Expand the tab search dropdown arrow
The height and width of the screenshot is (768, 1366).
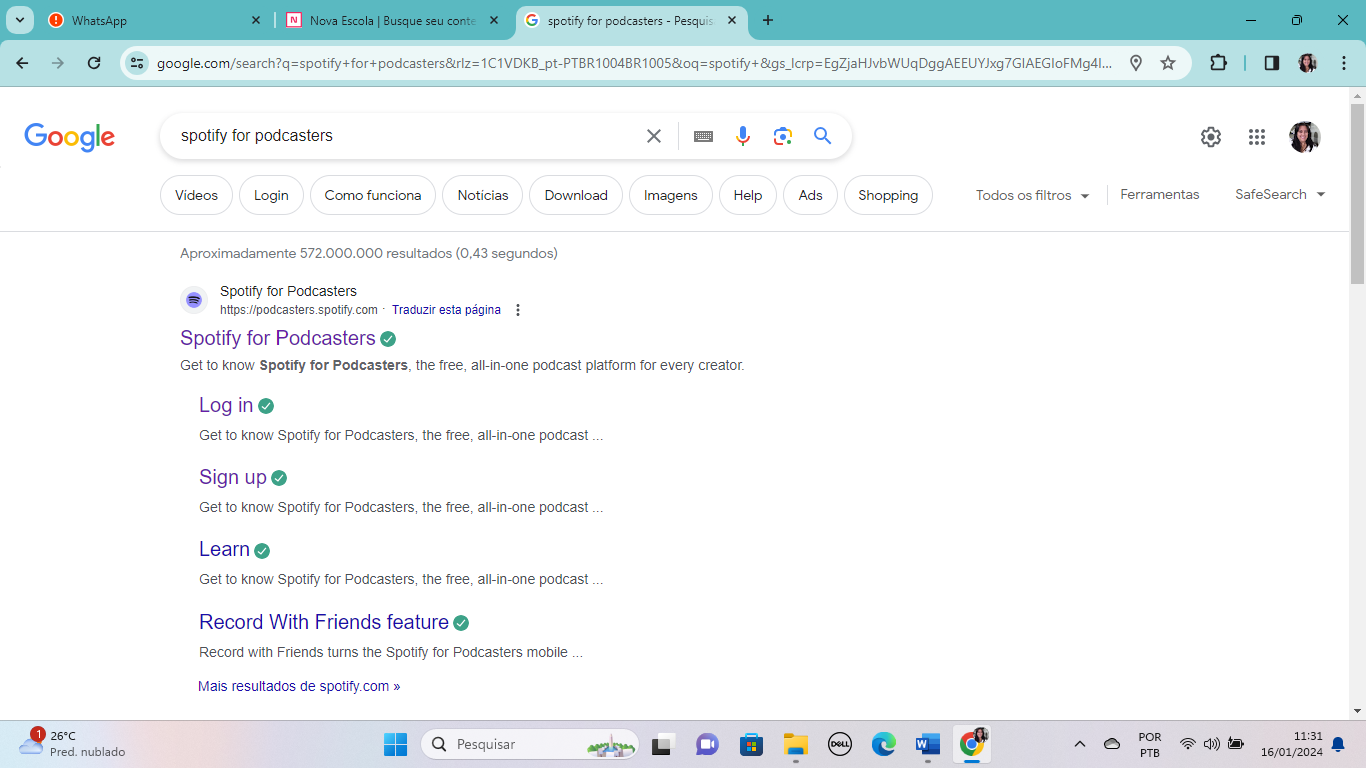19,20
